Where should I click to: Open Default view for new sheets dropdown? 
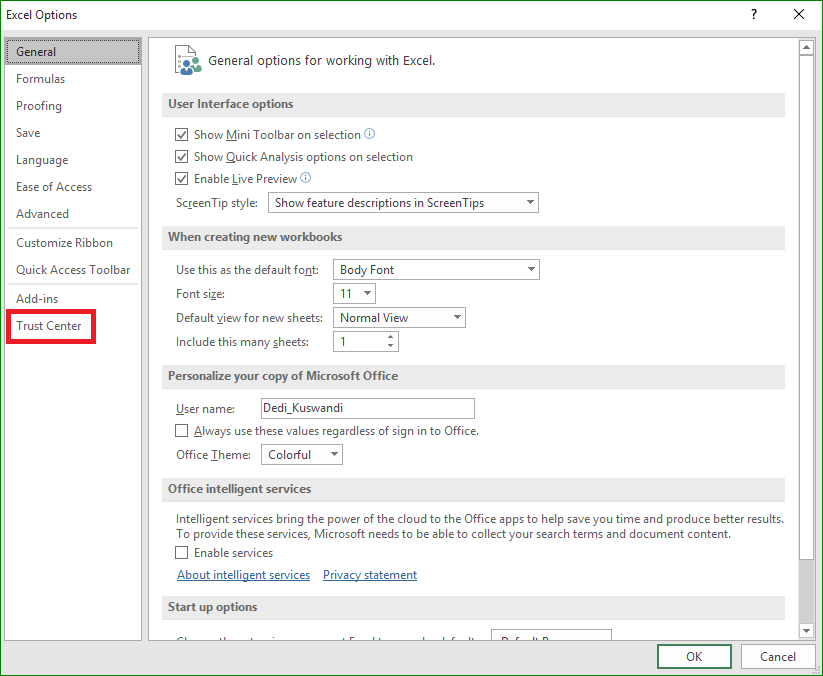[399, 318]
